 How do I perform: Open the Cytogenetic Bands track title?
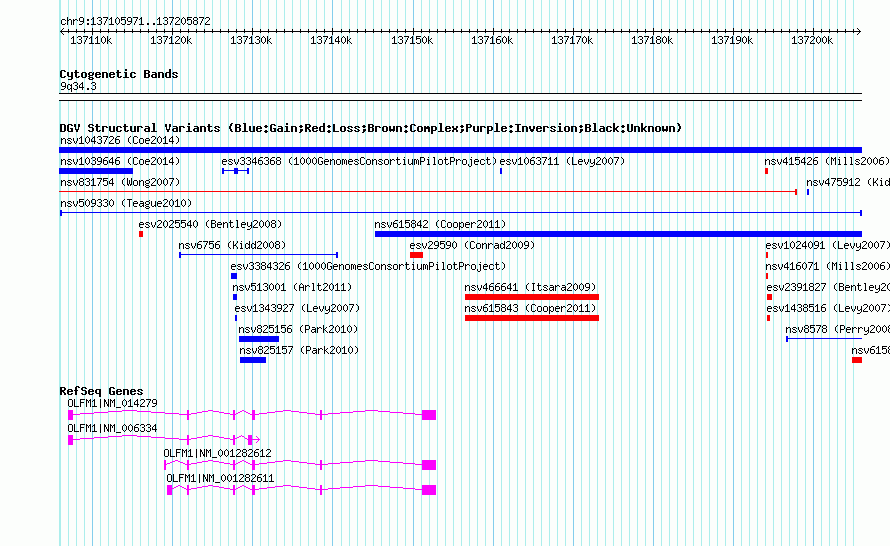coord(119,74)
